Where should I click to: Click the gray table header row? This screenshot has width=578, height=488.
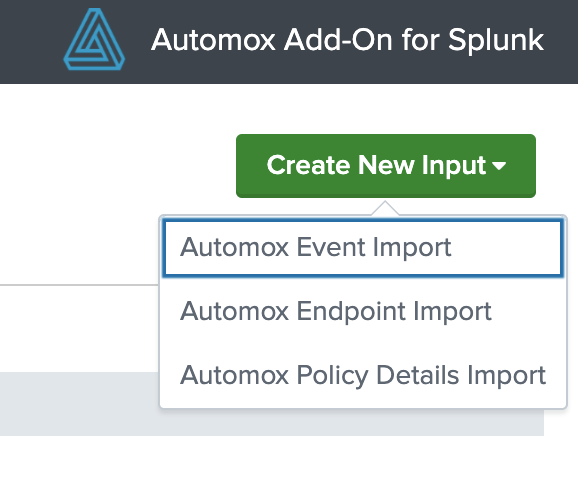(x=79, y=404)
